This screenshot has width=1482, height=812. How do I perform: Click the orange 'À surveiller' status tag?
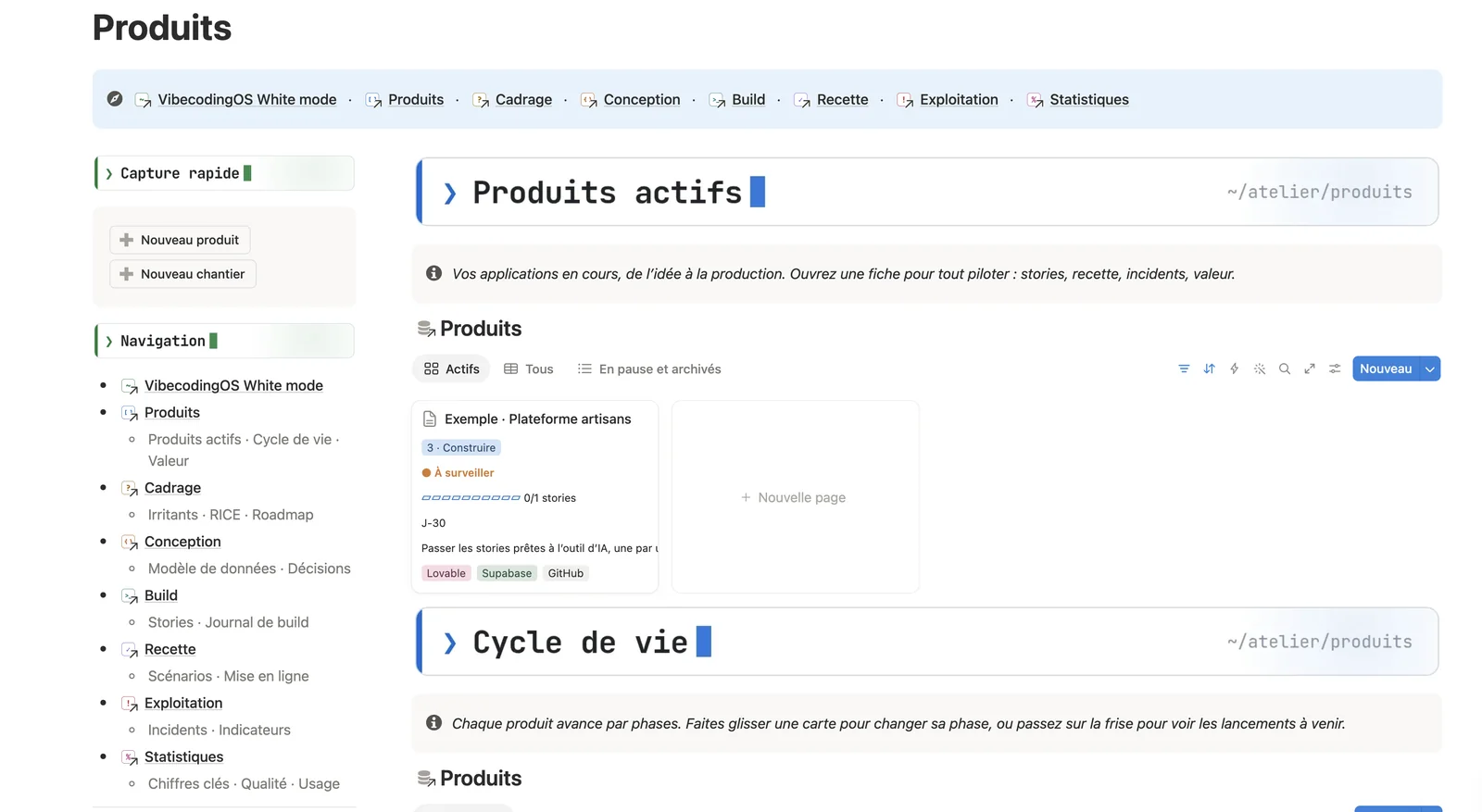[458, 472]
